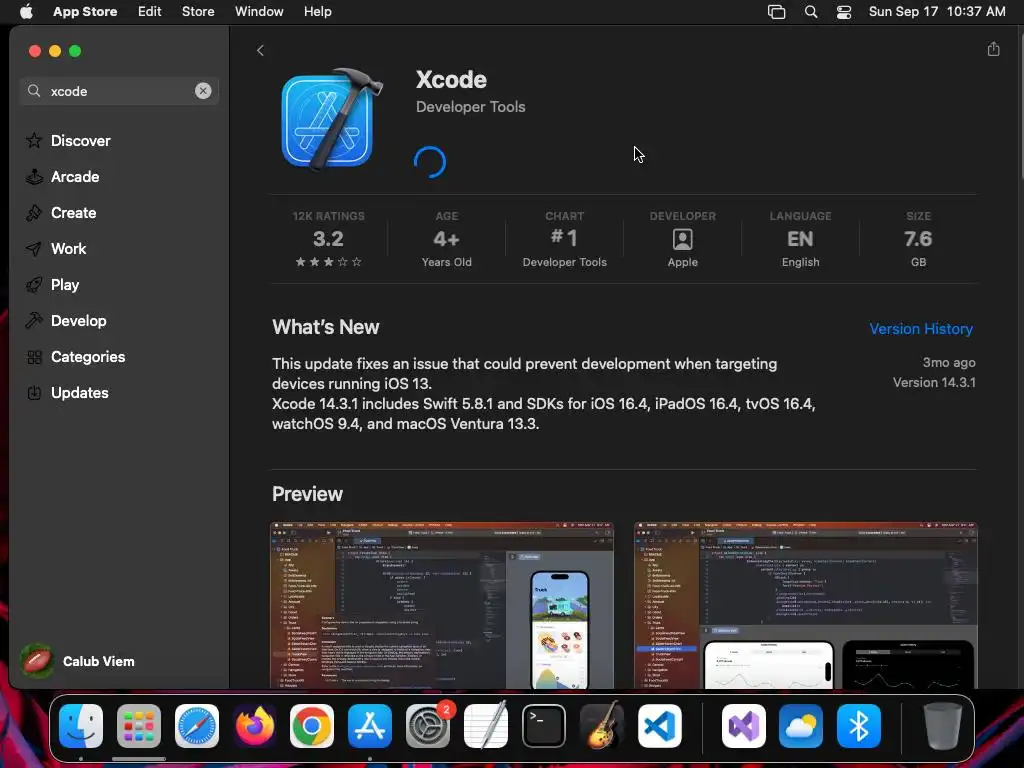The width and height of the screenshot is (1024, 768).
Task: Open Finder from the Dock
Action: 81,726
